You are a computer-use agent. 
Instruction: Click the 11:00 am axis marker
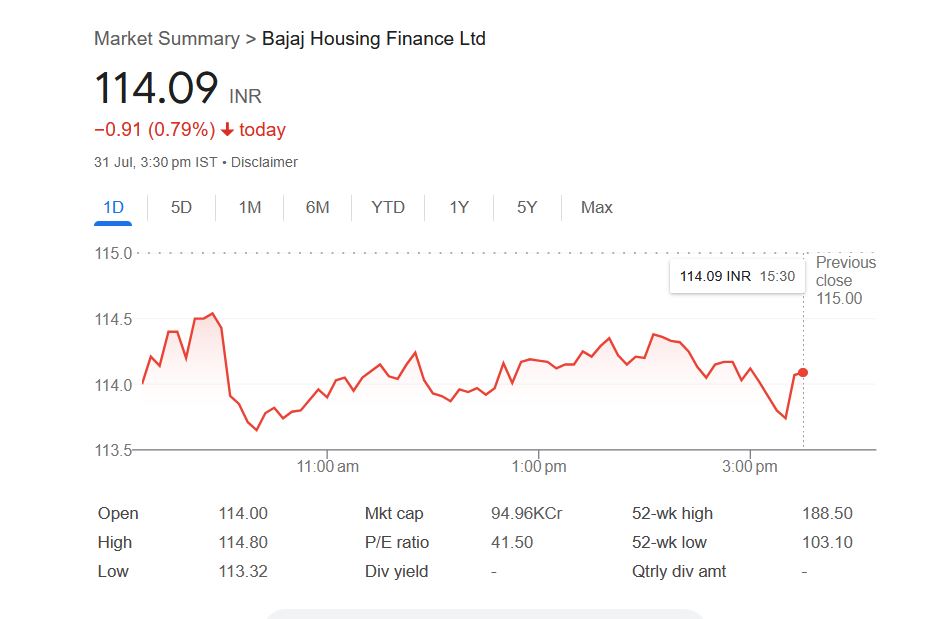point(327,466)
